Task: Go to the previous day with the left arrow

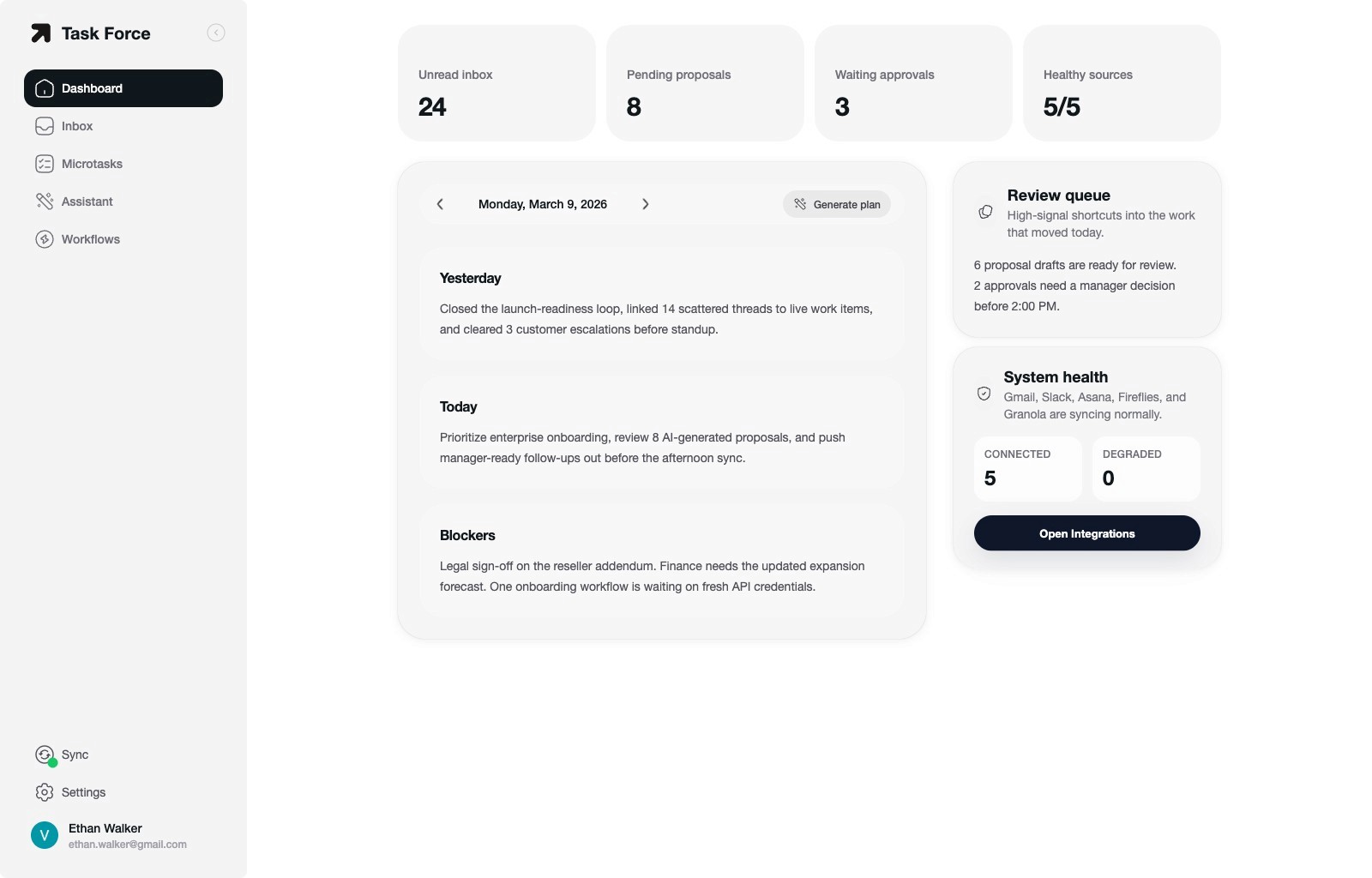Action: pos(440,204)
